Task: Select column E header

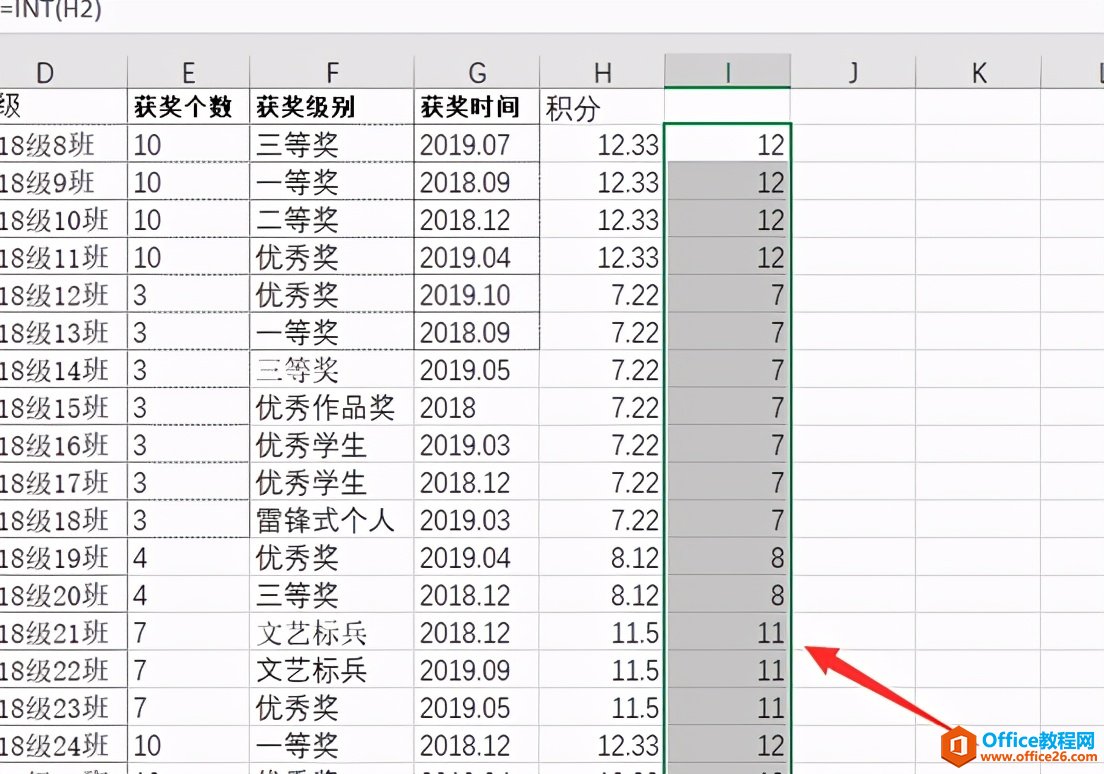Action: point(188,72)
